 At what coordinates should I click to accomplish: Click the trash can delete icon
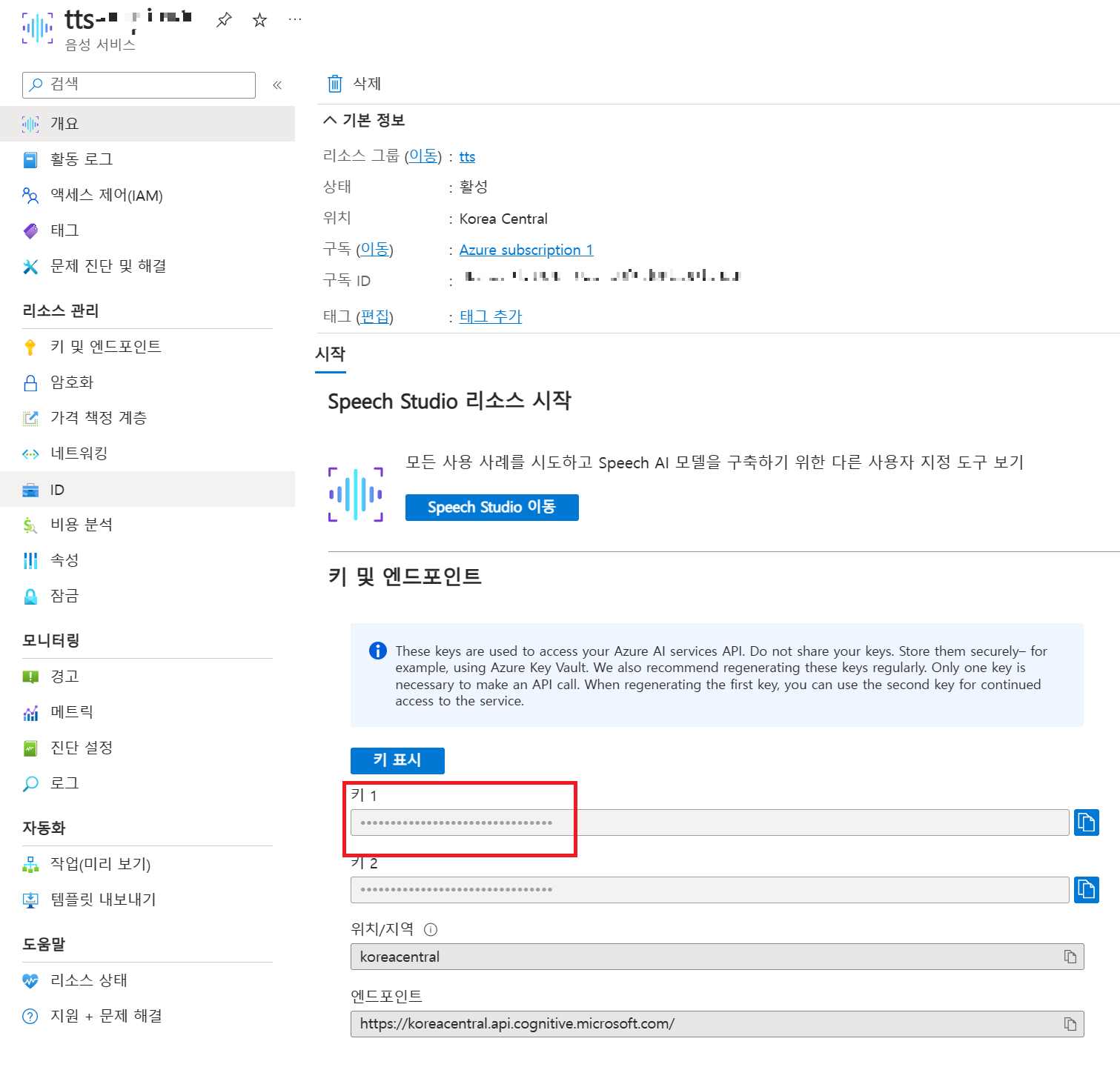pos(335,83)
